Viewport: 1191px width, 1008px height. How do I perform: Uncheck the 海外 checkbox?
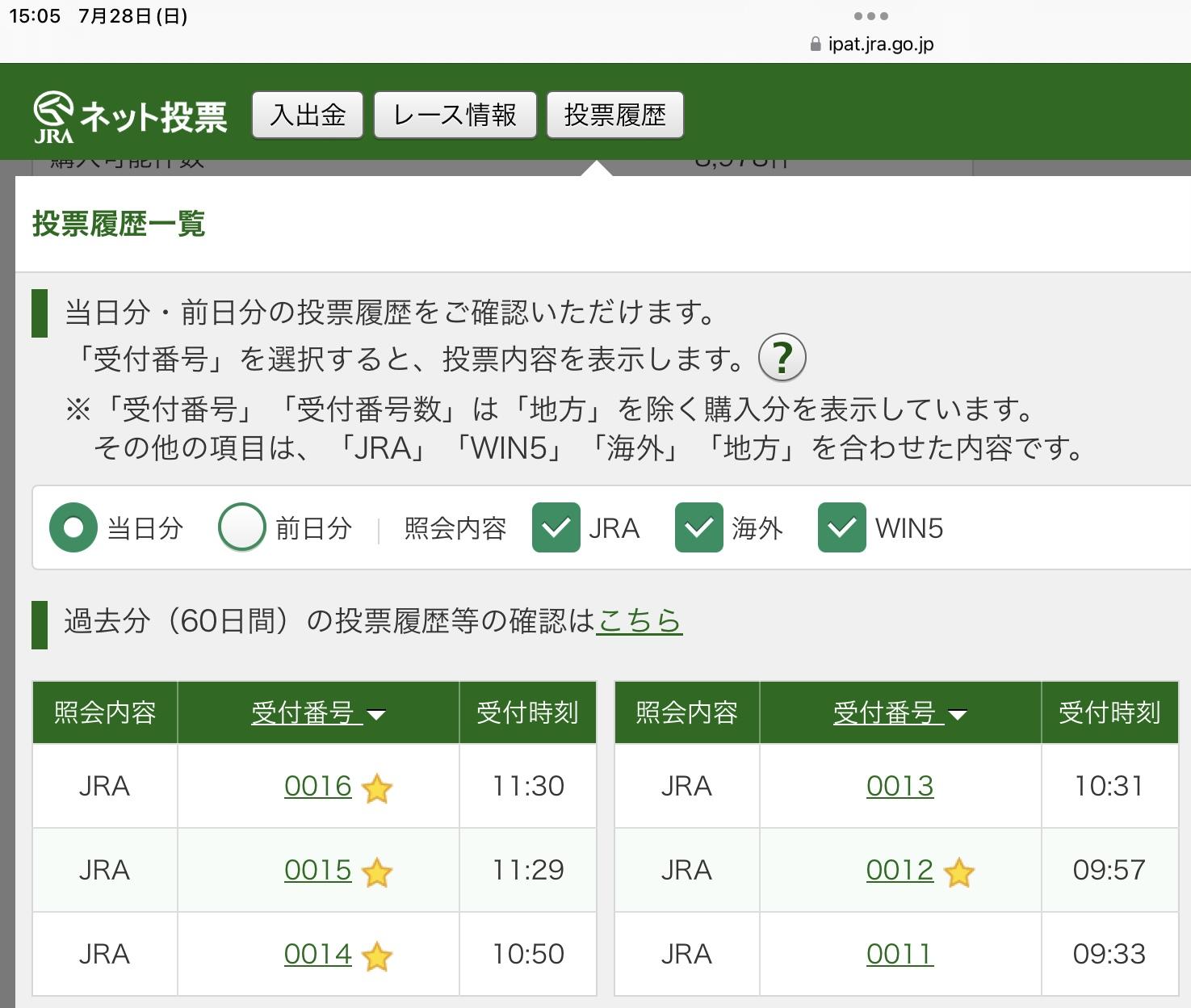pyautogui.click(x=698, y=528)
